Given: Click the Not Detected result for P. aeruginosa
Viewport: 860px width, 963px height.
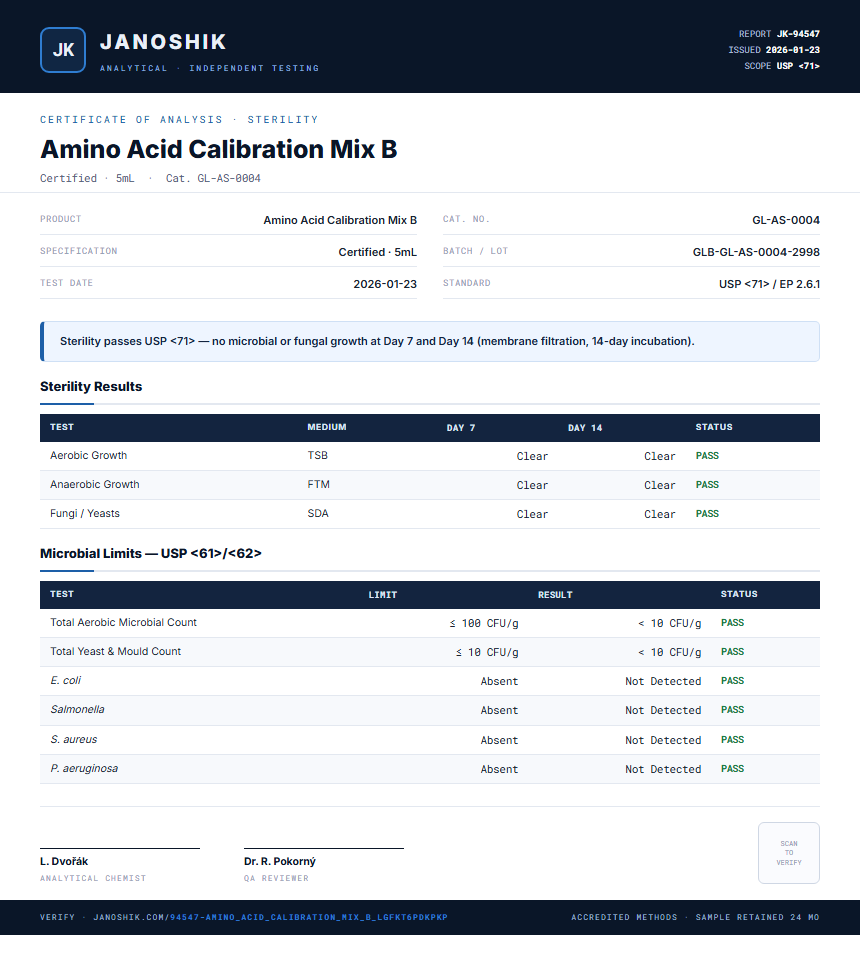Looking at the screenshot, I should tap(663, 769).
